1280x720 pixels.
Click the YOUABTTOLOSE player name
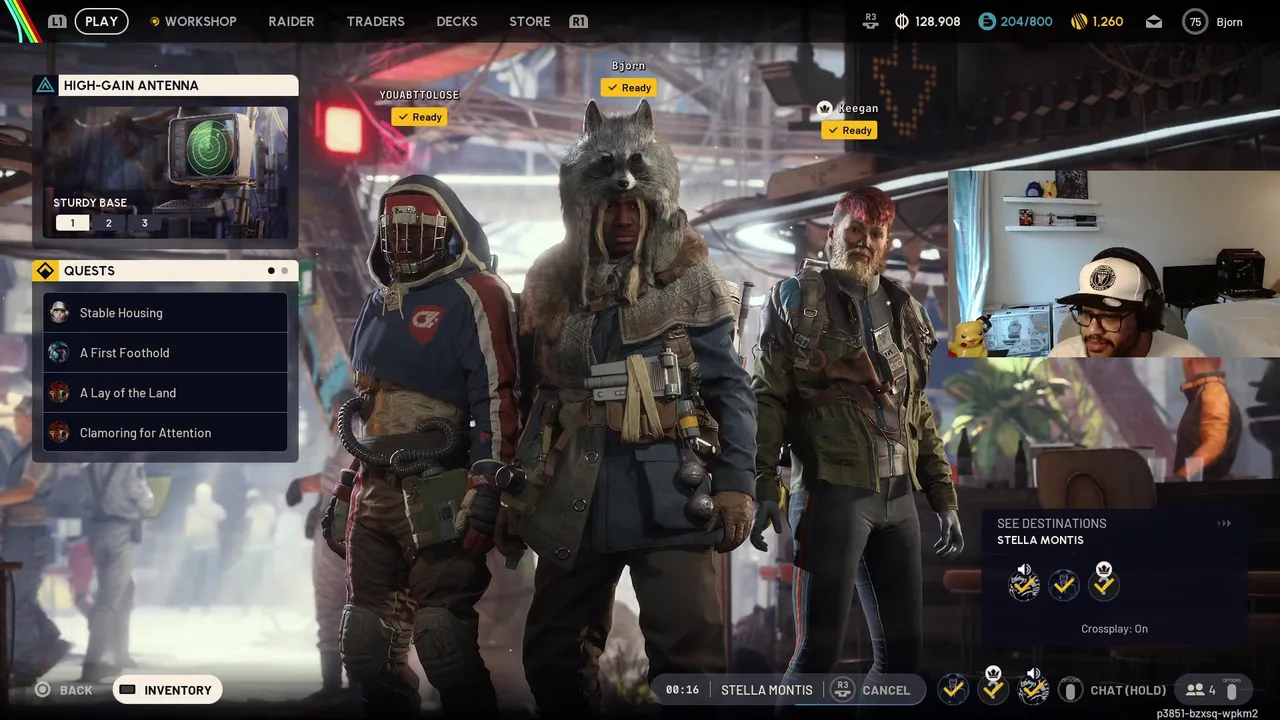click(419, 95)
